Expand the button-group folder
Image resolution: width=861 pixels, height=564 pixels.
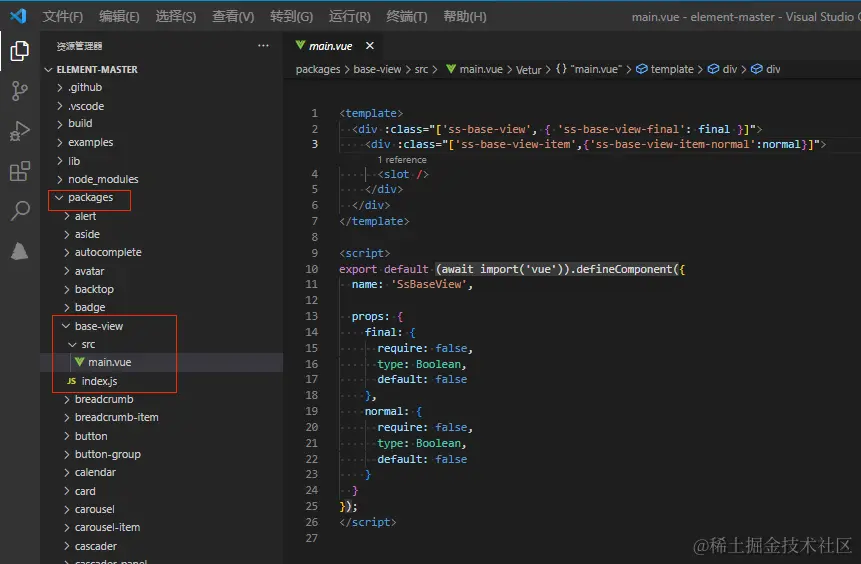click(x=161, y=454)
